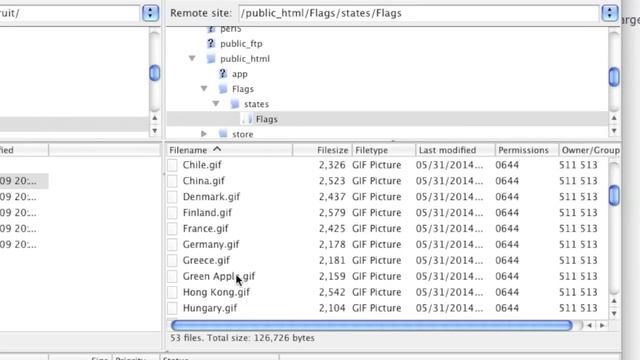Click local tree scroll down arrow

pos(154,131)
